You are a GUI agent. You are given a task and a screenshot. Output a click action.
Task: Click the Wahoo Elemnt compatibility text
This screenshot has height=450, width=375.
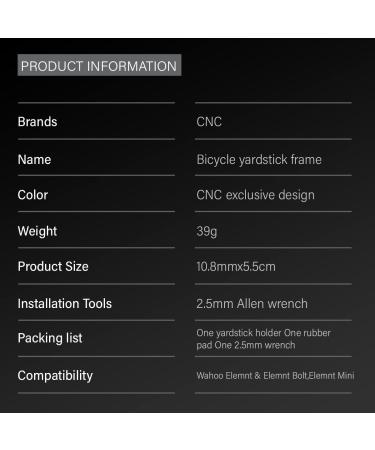tap(224, 376)
